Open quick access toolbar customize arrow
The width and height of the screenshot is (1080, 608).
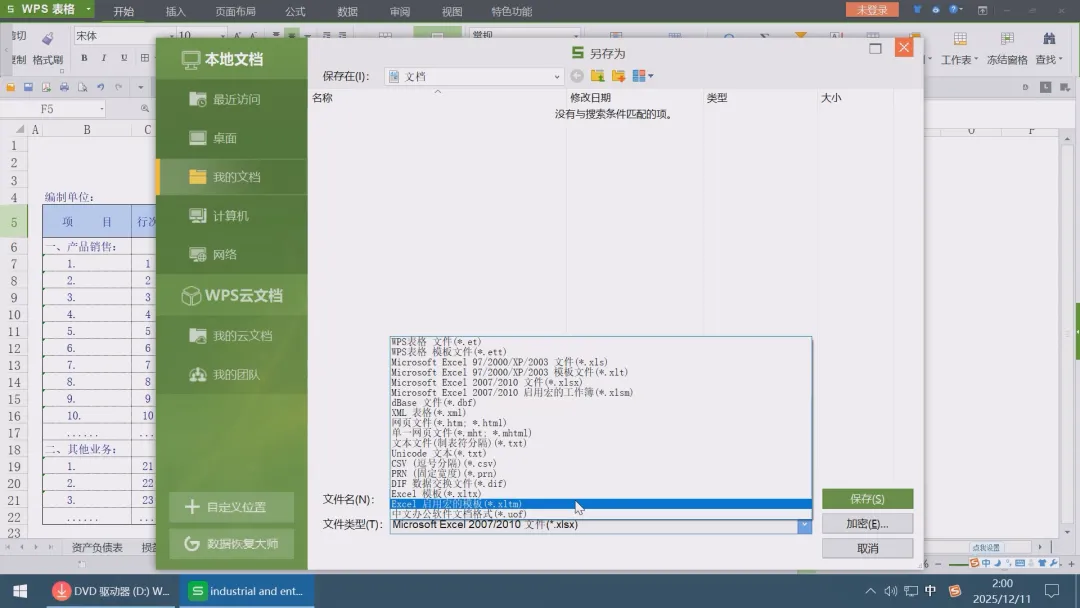pyautogui.click(x=141, y=87)
